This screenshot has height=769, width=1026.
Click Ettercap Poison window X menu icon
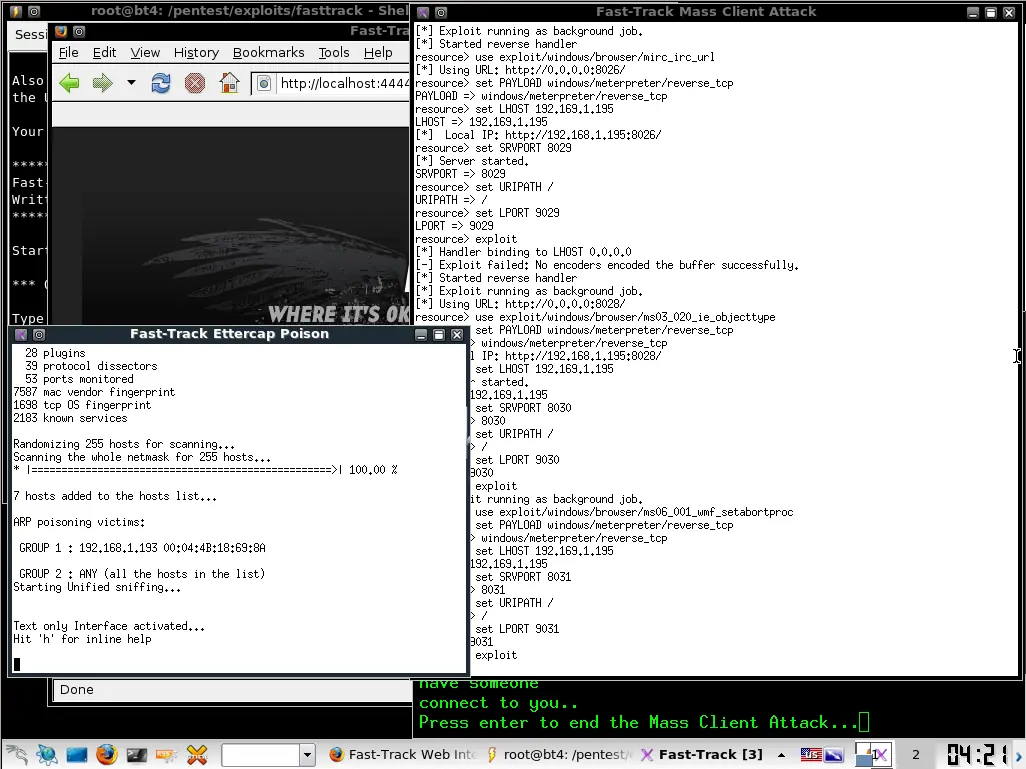(x=21, y=334)
